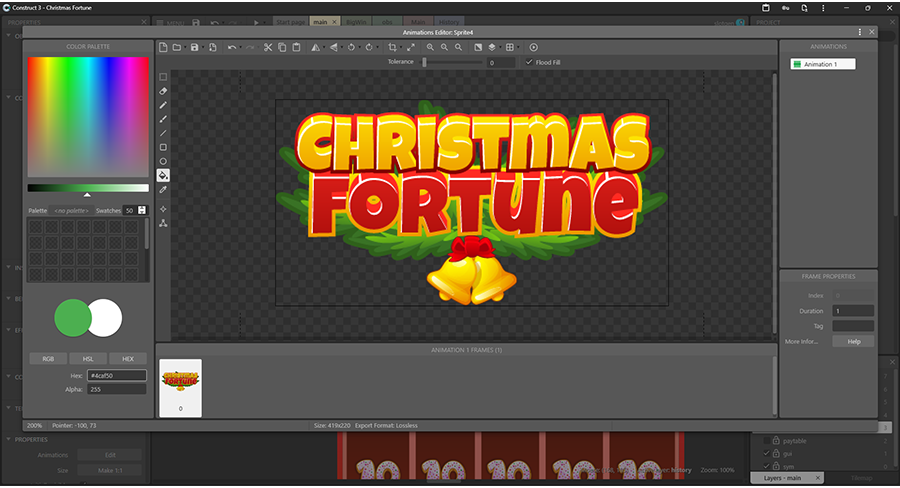Click the RGB color mode button
This screenshot has width=900, height=488.
coord(47,358)
